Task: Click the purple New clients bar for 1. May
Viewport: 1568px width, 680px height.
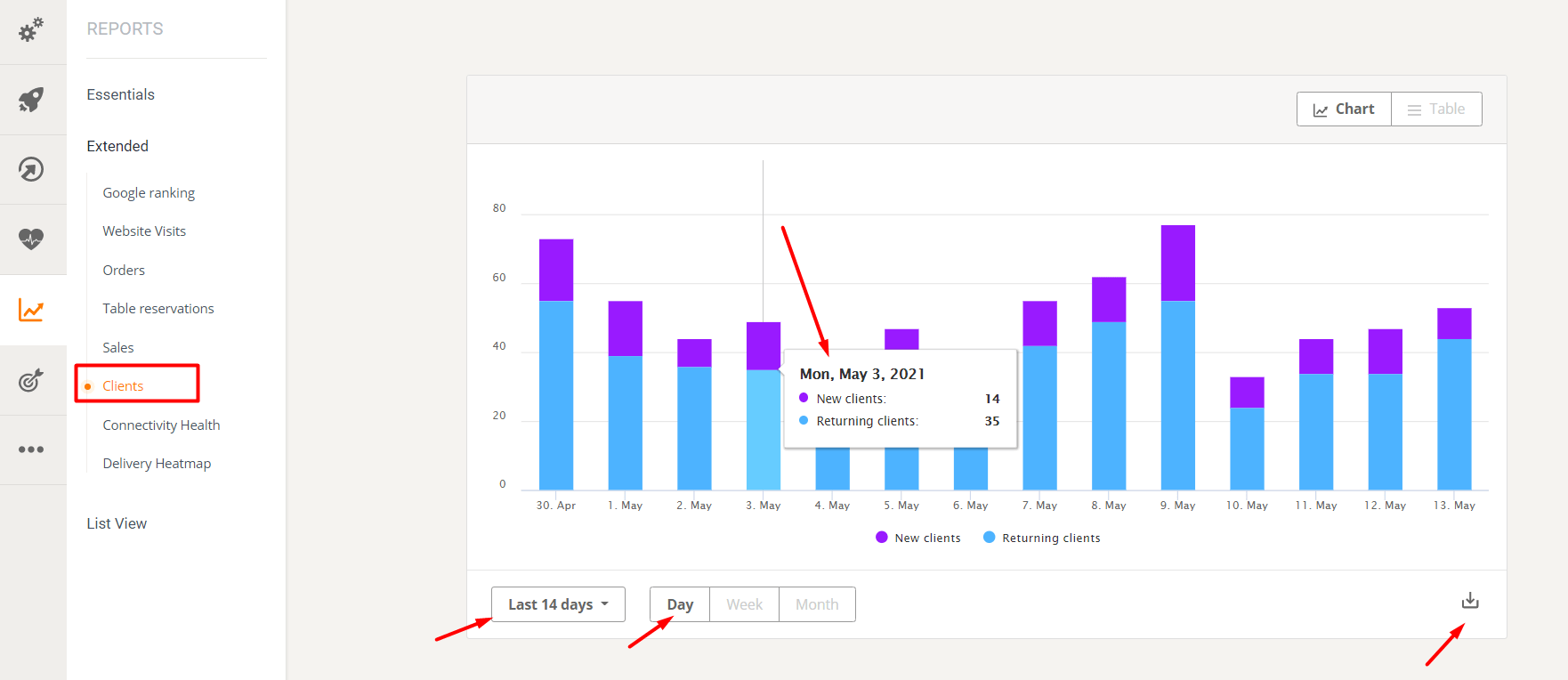Action: click(x=626, y=328)
